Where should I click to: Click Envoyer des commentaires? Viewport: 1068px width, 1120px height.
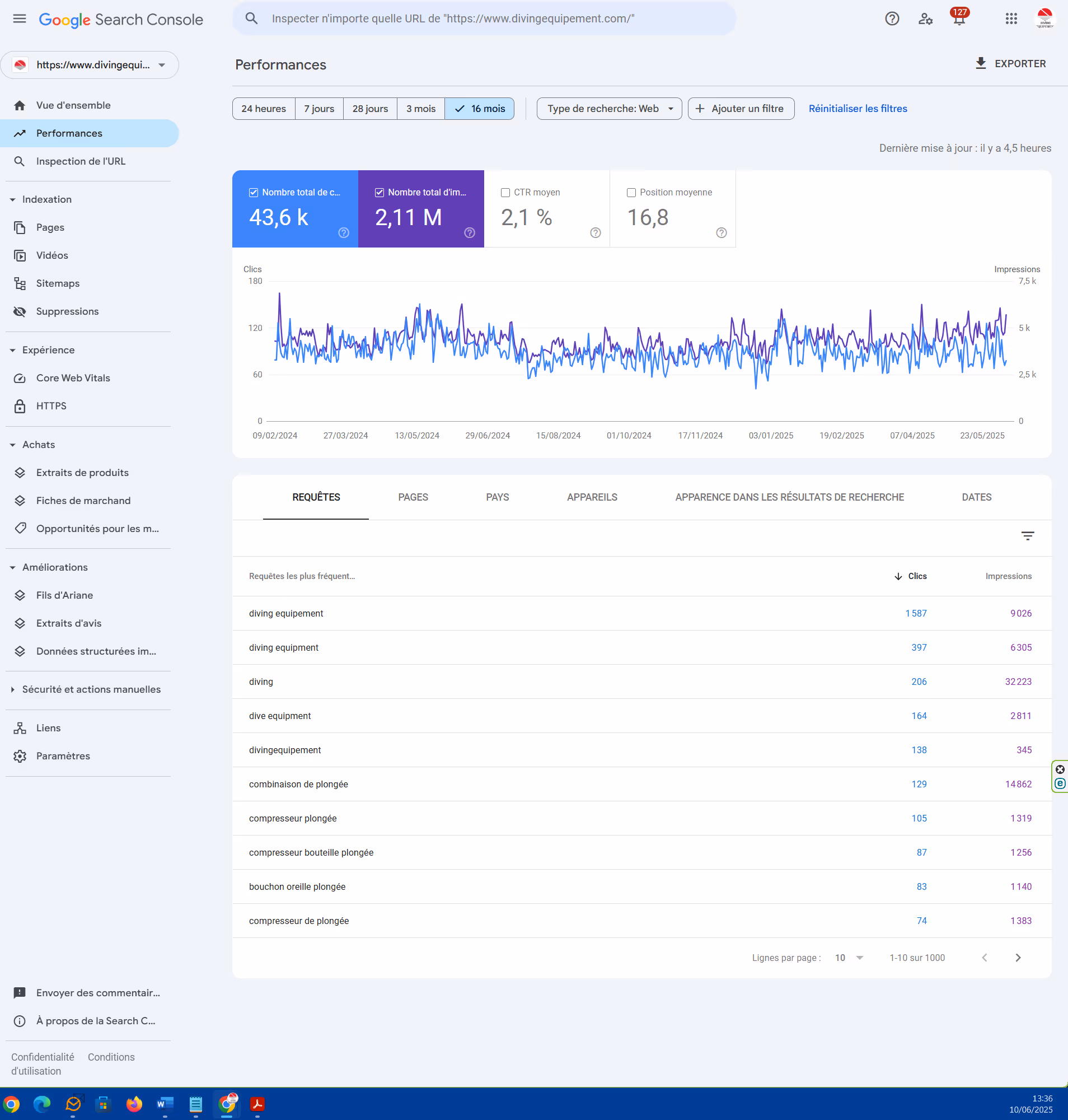90,992
